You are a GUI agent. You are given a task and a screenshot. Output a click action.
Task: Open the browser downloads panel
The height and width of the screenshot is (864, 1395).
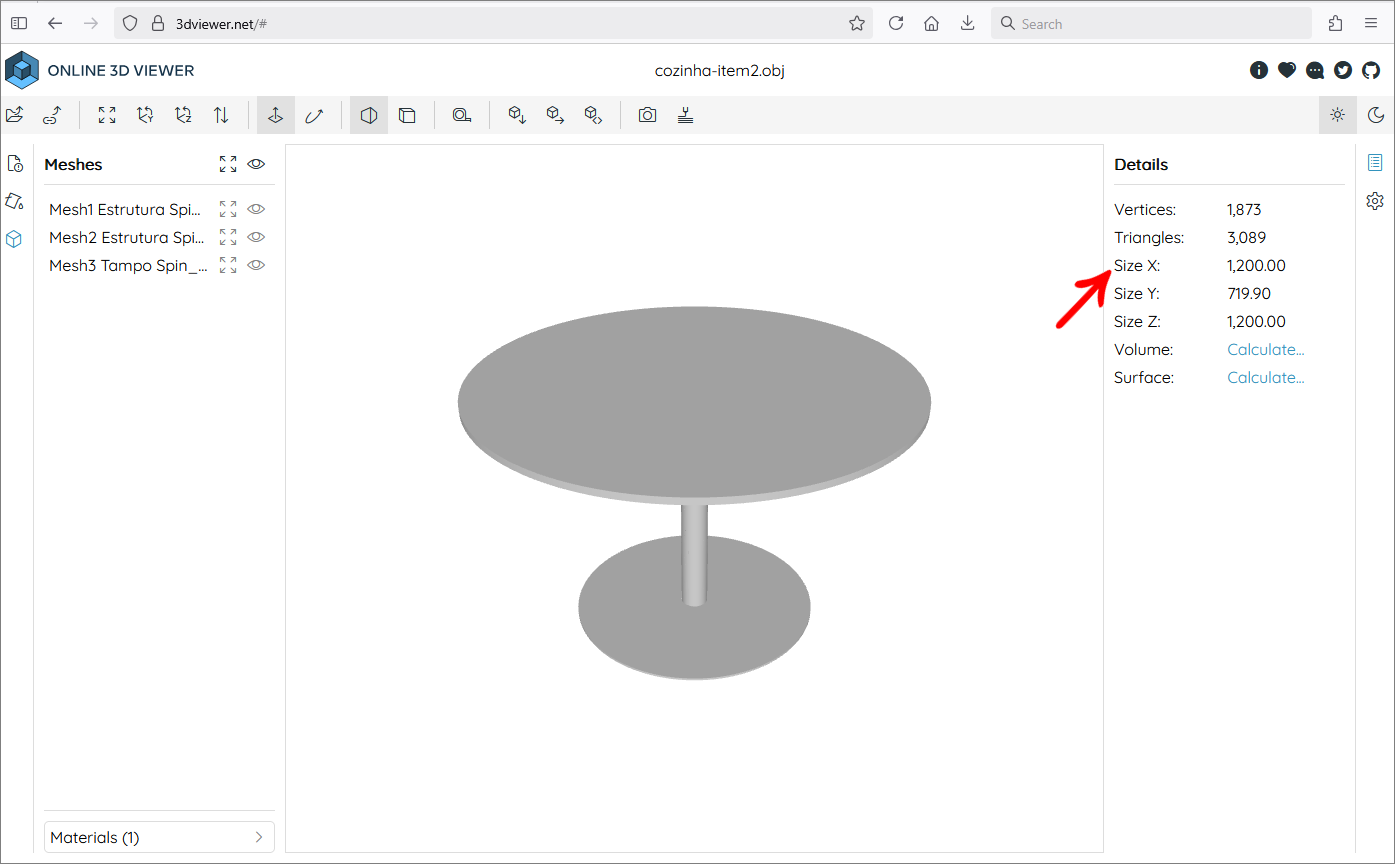point(968,23)
